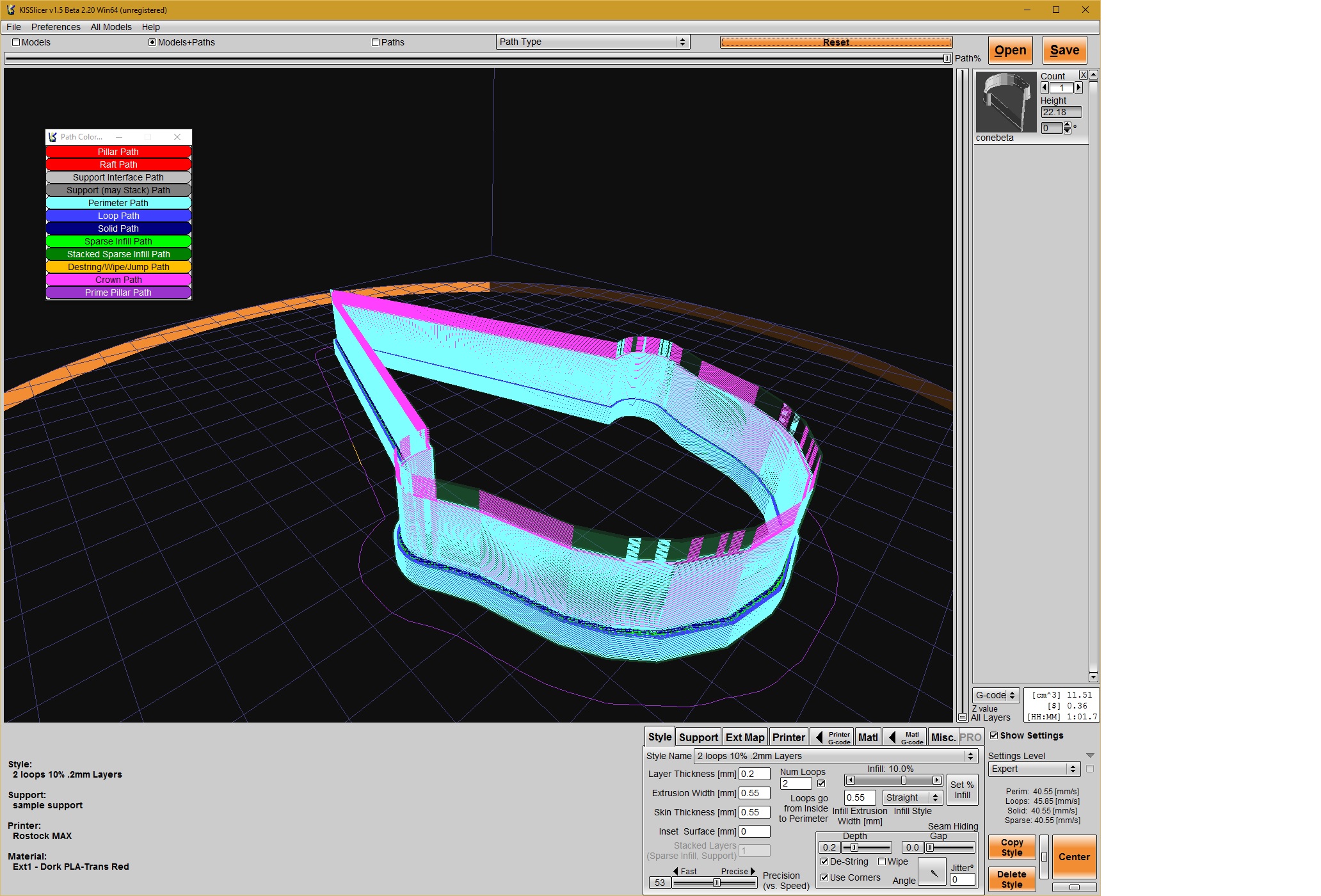Image resolution: width=1321 pixels, height=896 pixels.
Task: Switch to the Support tab
Action: coord(698,737)
